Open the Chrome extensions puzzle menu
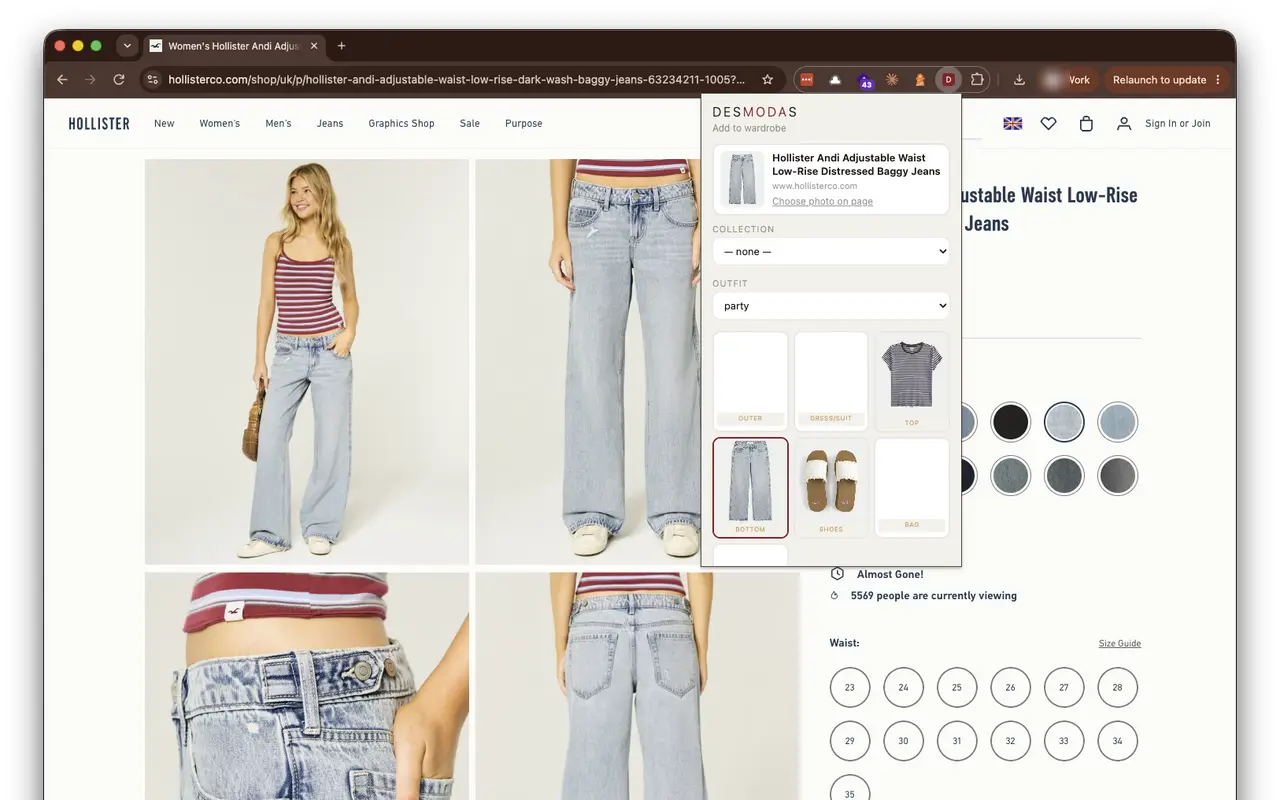 977,80
